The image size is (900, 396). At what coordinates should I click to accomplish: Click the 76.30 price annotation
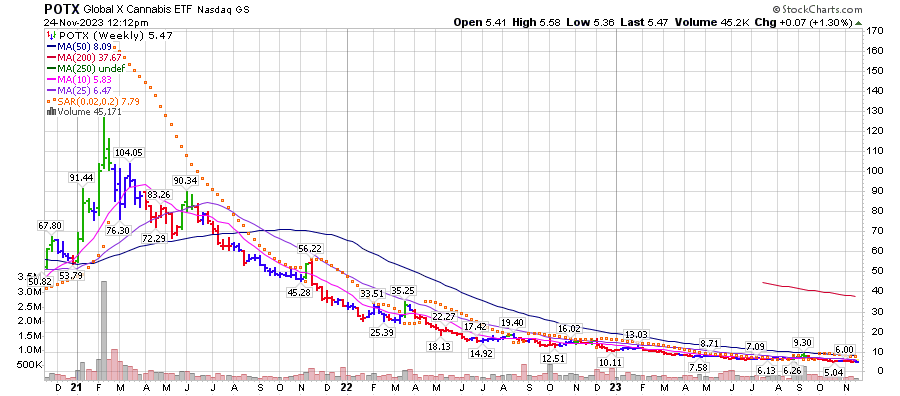click(x=119, y=230)
